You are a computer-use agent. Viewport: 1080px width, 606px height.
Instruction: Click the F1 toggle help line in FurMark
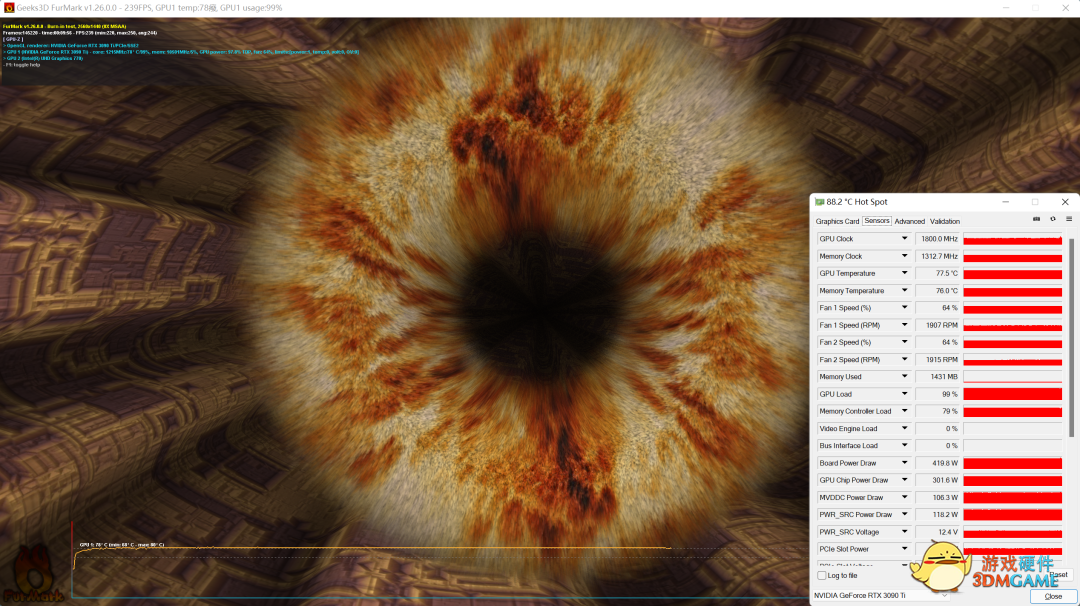(x=22, y=65)
